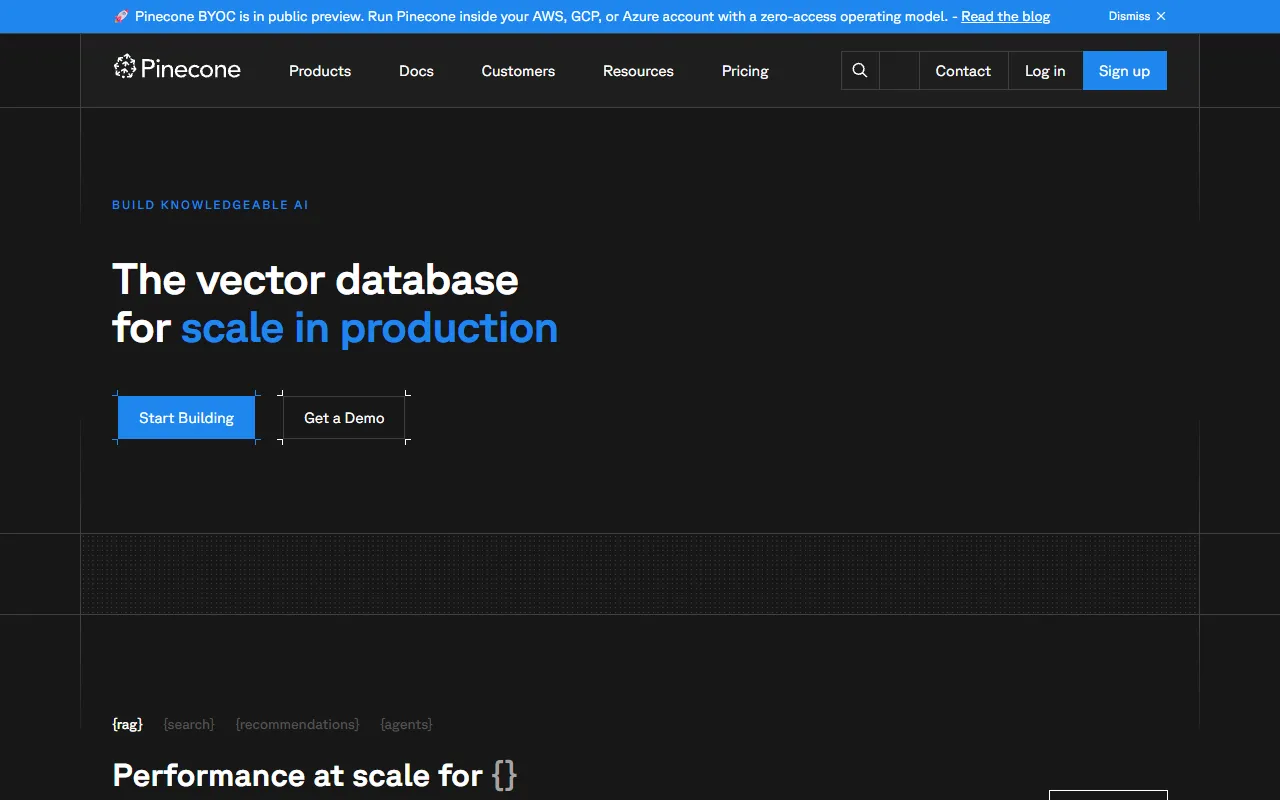Screen dimensions: 1280x800
Task: Request a demo via Get a Demo
Action: coord(344,418)
